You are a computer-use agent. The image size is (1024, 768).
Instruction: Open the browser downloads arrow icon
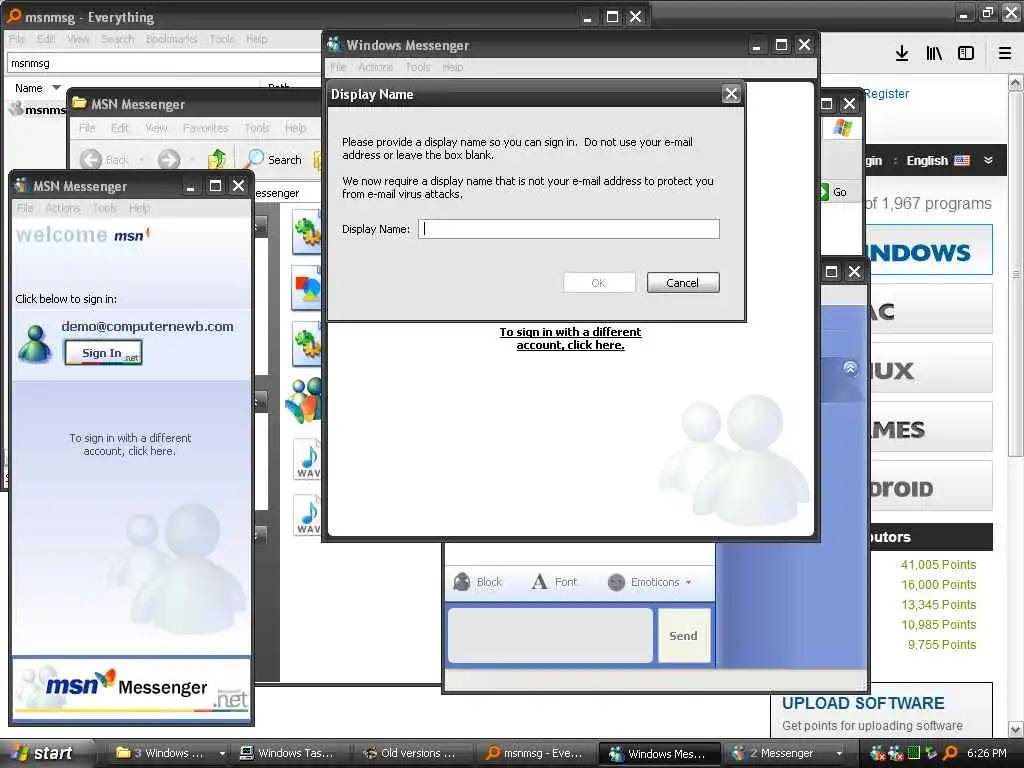click(901, 53)
